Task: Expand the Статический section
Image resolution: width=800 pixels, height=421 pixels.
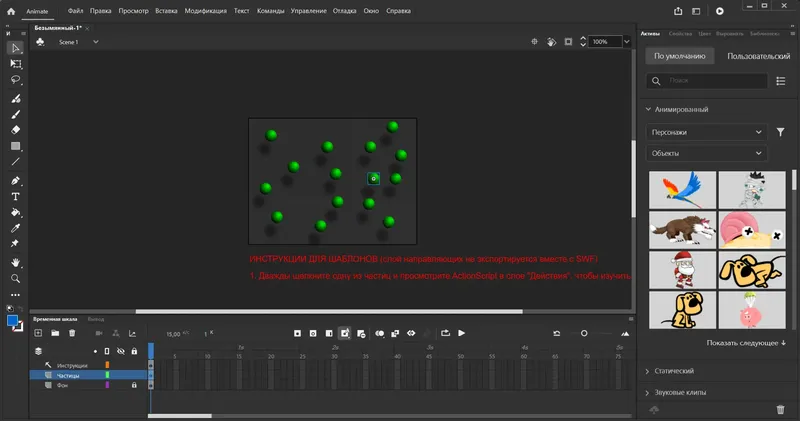Action: click(x=647, y=371)
